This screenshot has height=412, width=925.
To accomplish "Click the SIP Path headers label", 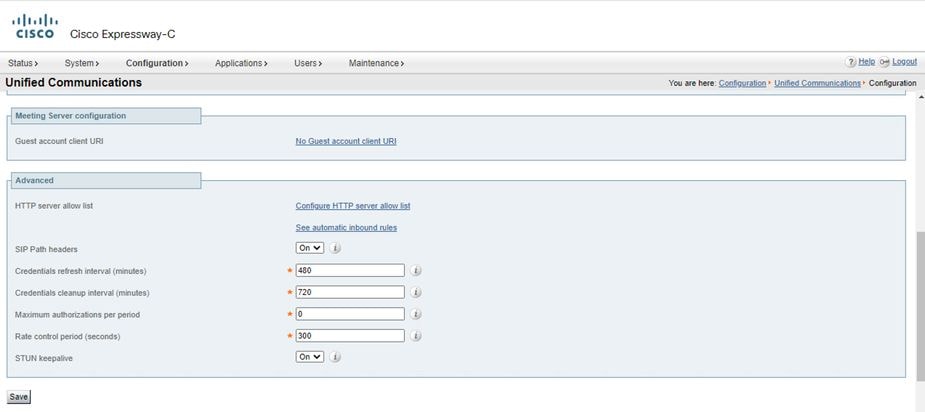I will point(46,249).
